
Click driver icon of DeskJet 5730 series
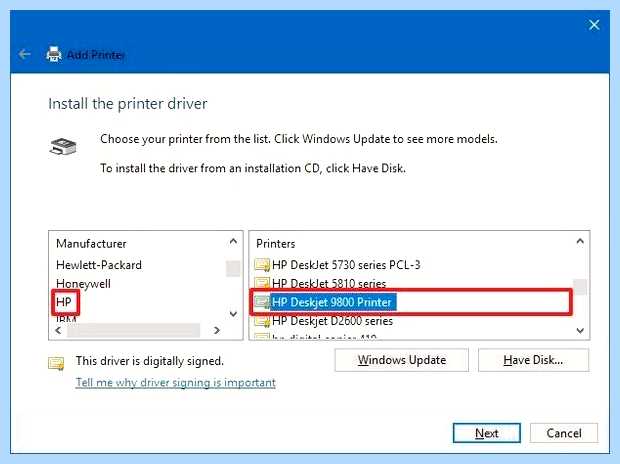pyautogui.click(x=262, y=265)
